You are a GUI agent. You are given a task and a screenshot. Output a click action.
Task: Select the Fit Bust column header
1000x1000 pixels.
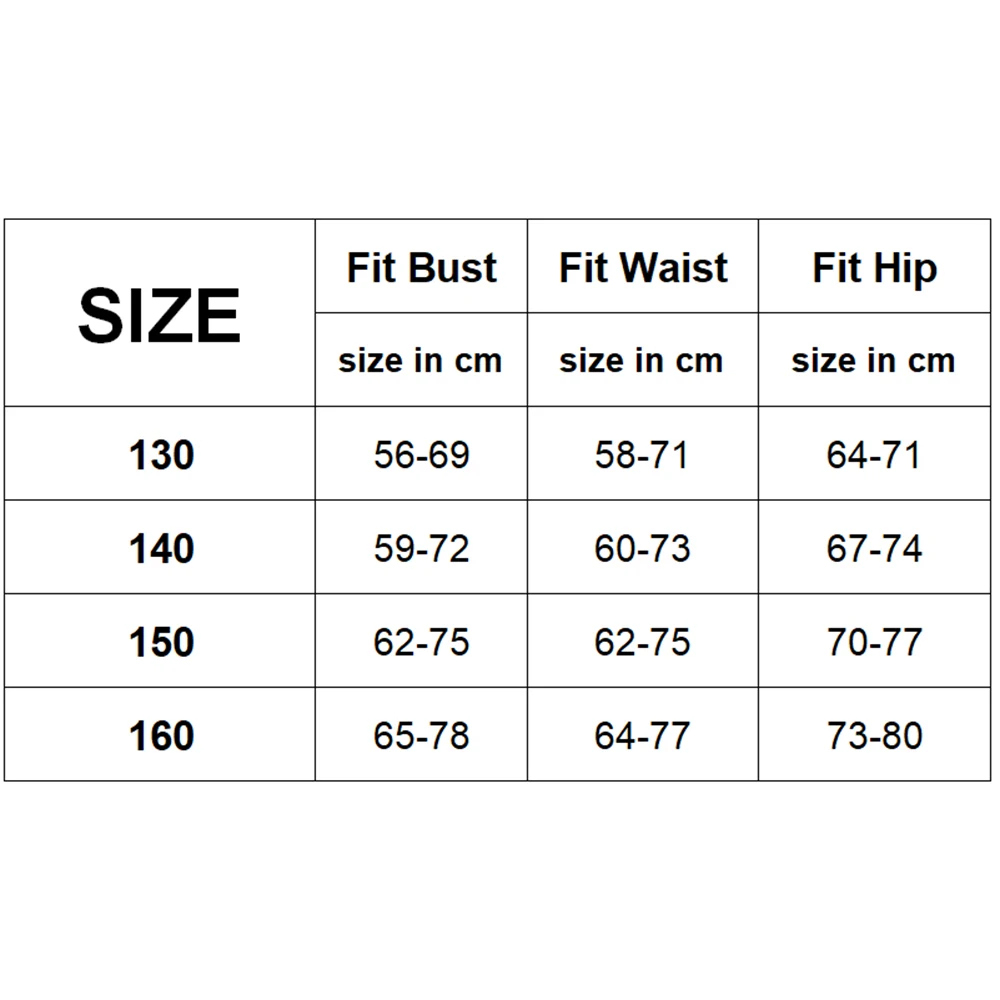(421, 268)
